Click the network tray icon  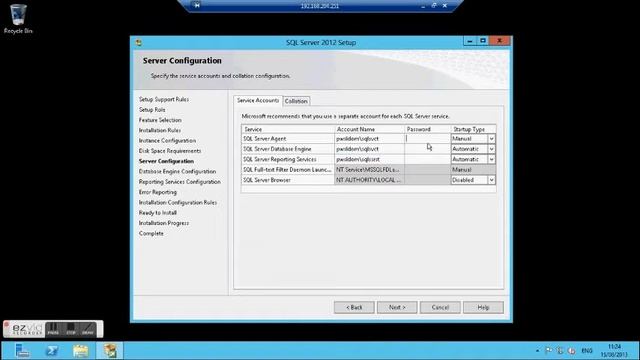[x=560, y=351]
